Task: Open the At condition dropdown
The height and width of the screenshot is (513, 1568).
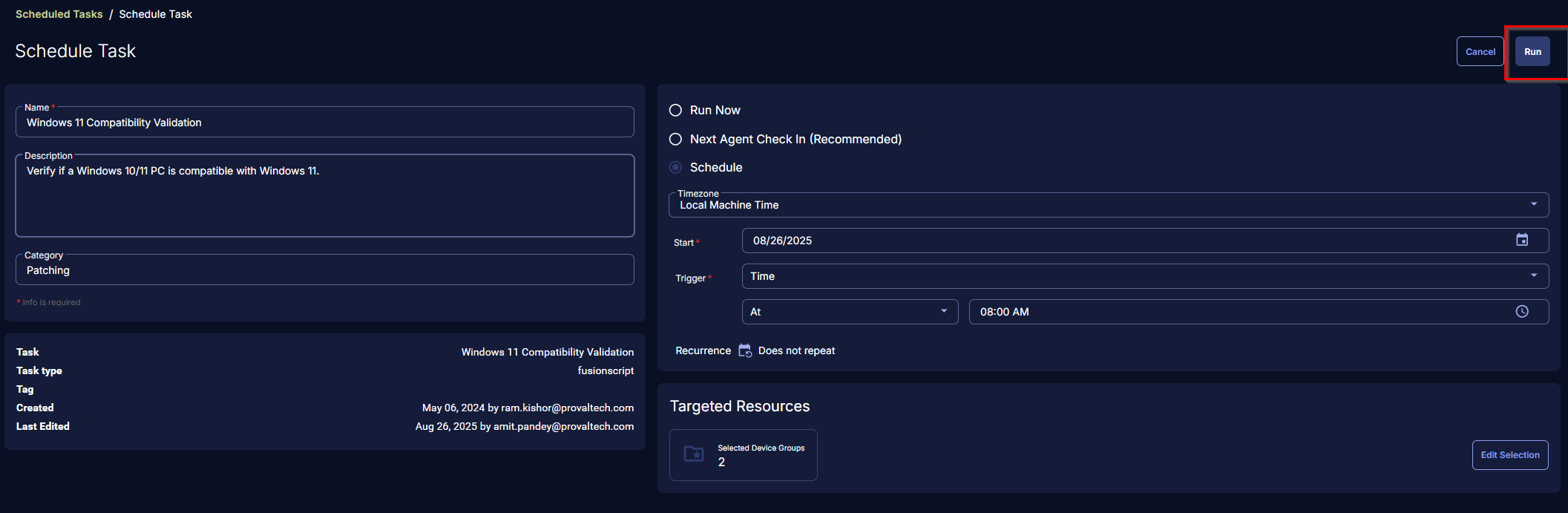Action: [850, 312]
